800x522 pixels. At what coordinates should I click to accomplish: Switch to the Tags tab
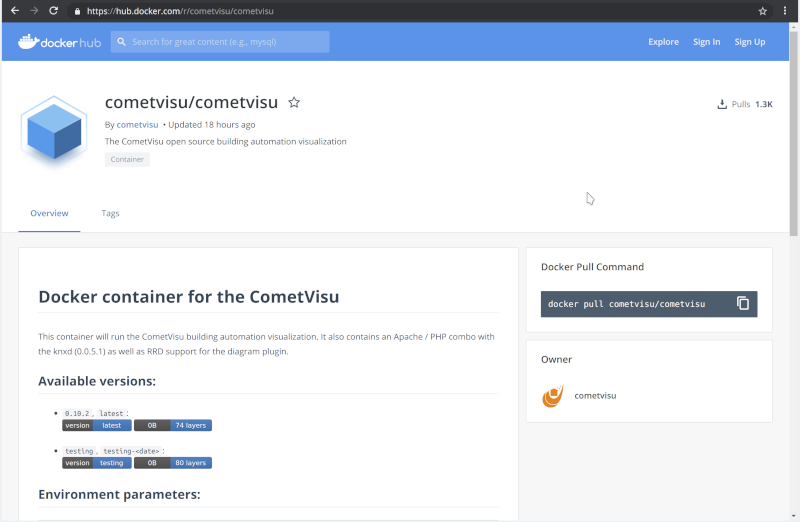[x=110, y=213]
